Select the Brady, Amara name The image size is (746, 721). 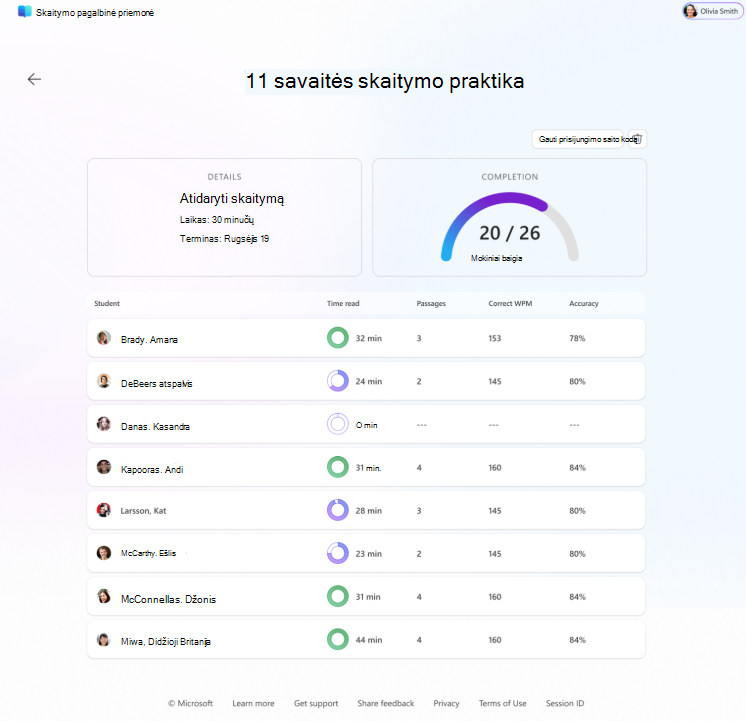coord(149,339)
